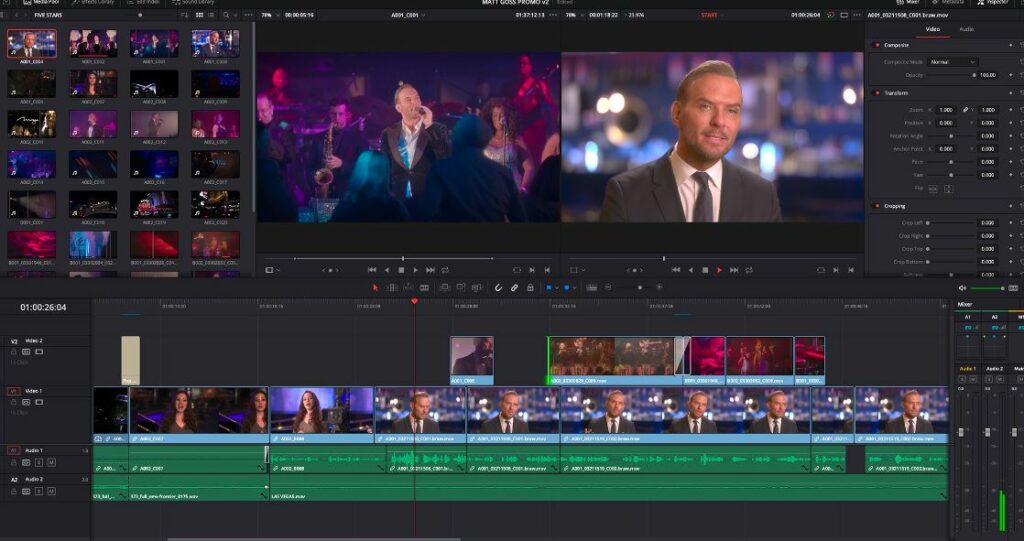This screenshot has width=1024, height=541.
Task: Click the red play button in timeline viewer
Action: [720, 270]
